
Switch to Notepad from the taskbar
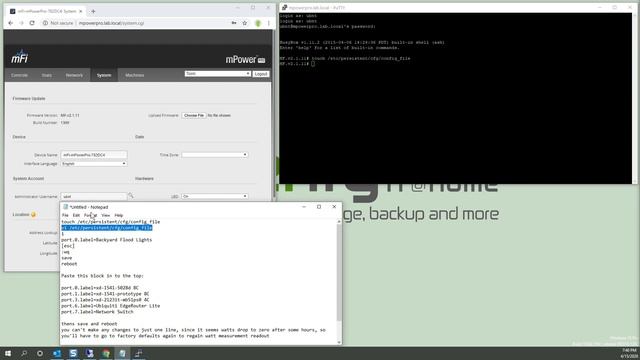[x=122, y=353]
